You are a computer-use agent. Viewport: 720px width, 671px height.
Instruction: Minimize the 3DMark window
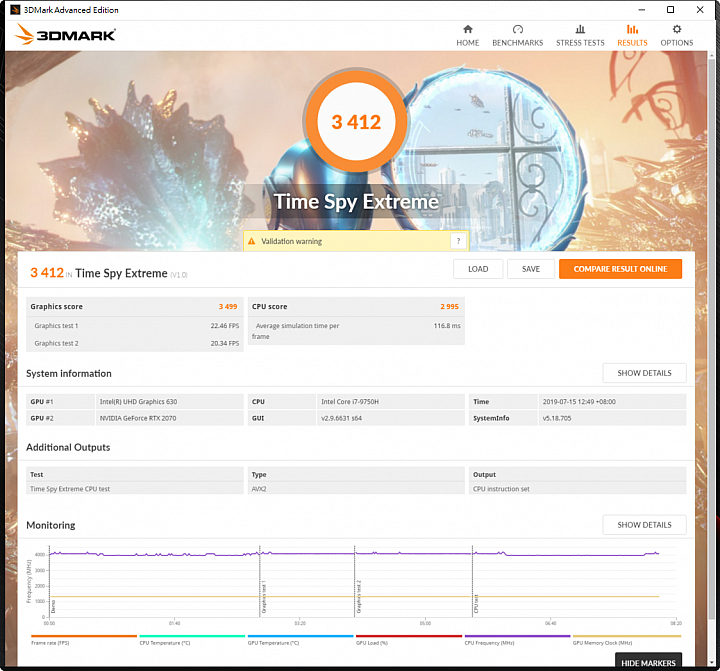[x=641, y=10]
